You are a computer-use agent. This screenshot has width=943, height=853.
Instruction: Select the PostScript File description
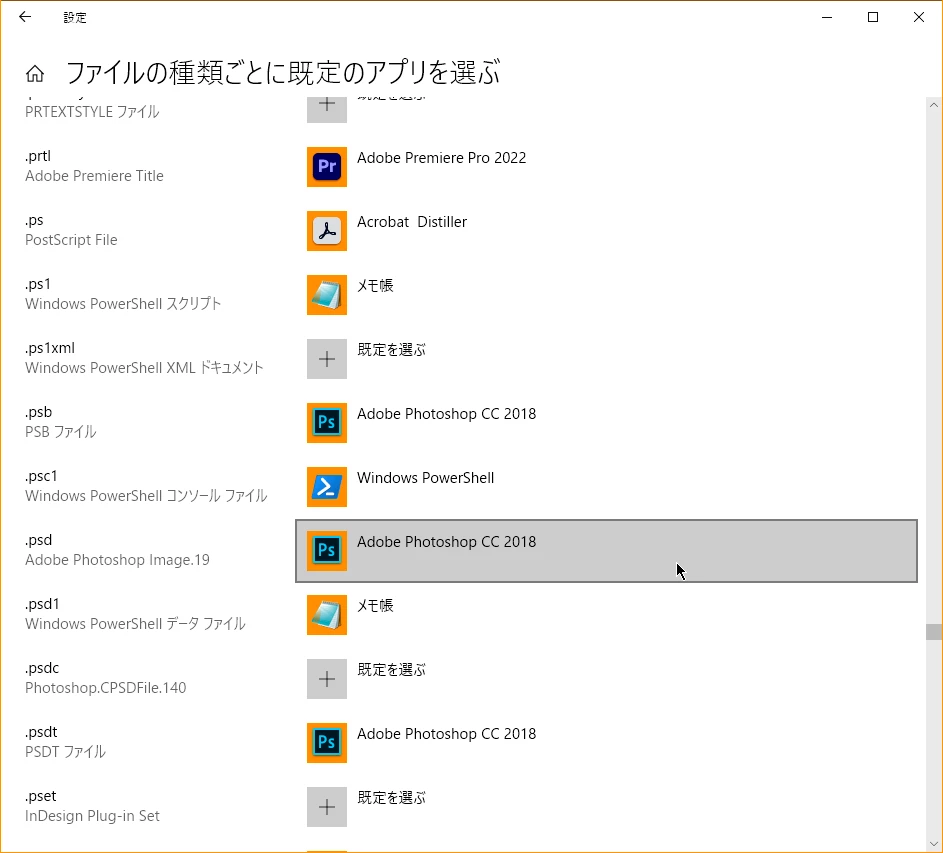pyautogui.click(x=71, y=240)
